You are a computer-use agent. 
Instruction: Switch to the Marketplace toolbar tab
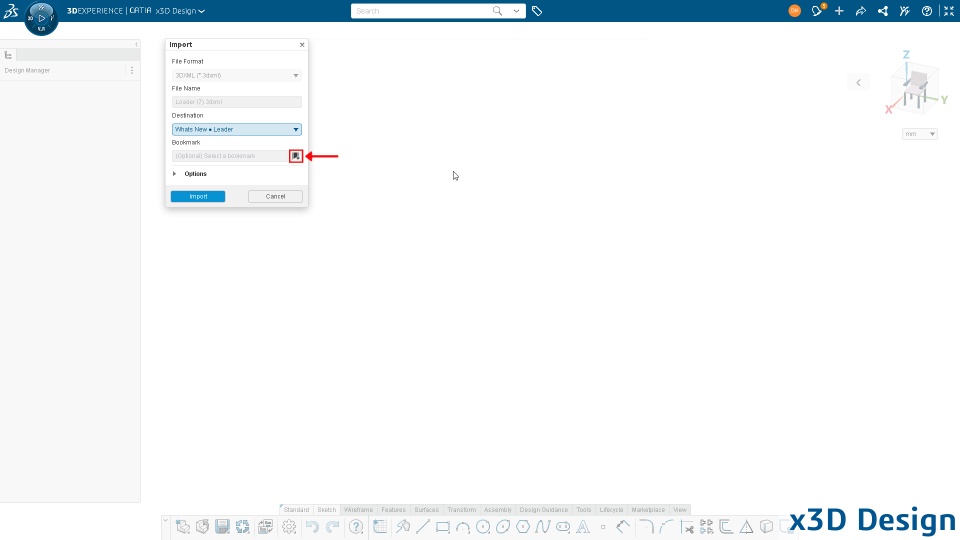coord(648,509)
